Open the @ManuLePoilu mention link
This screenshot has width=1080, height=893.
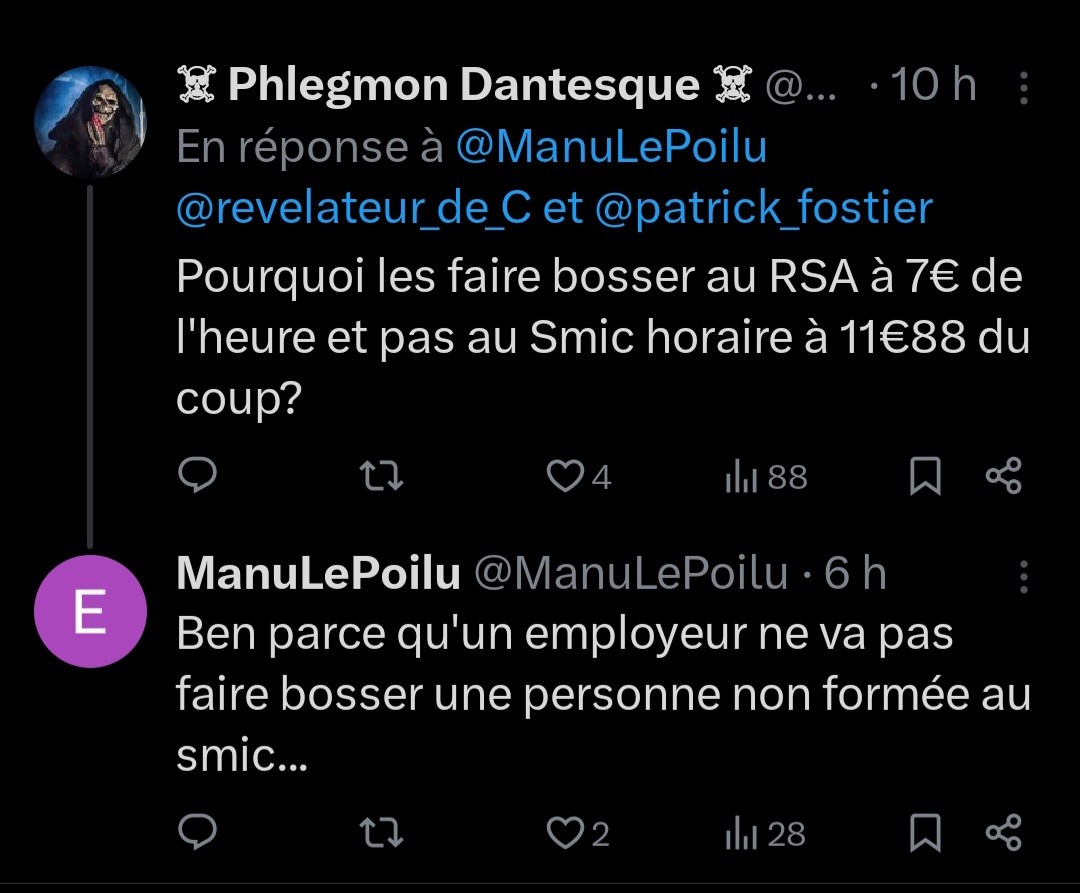612,147
